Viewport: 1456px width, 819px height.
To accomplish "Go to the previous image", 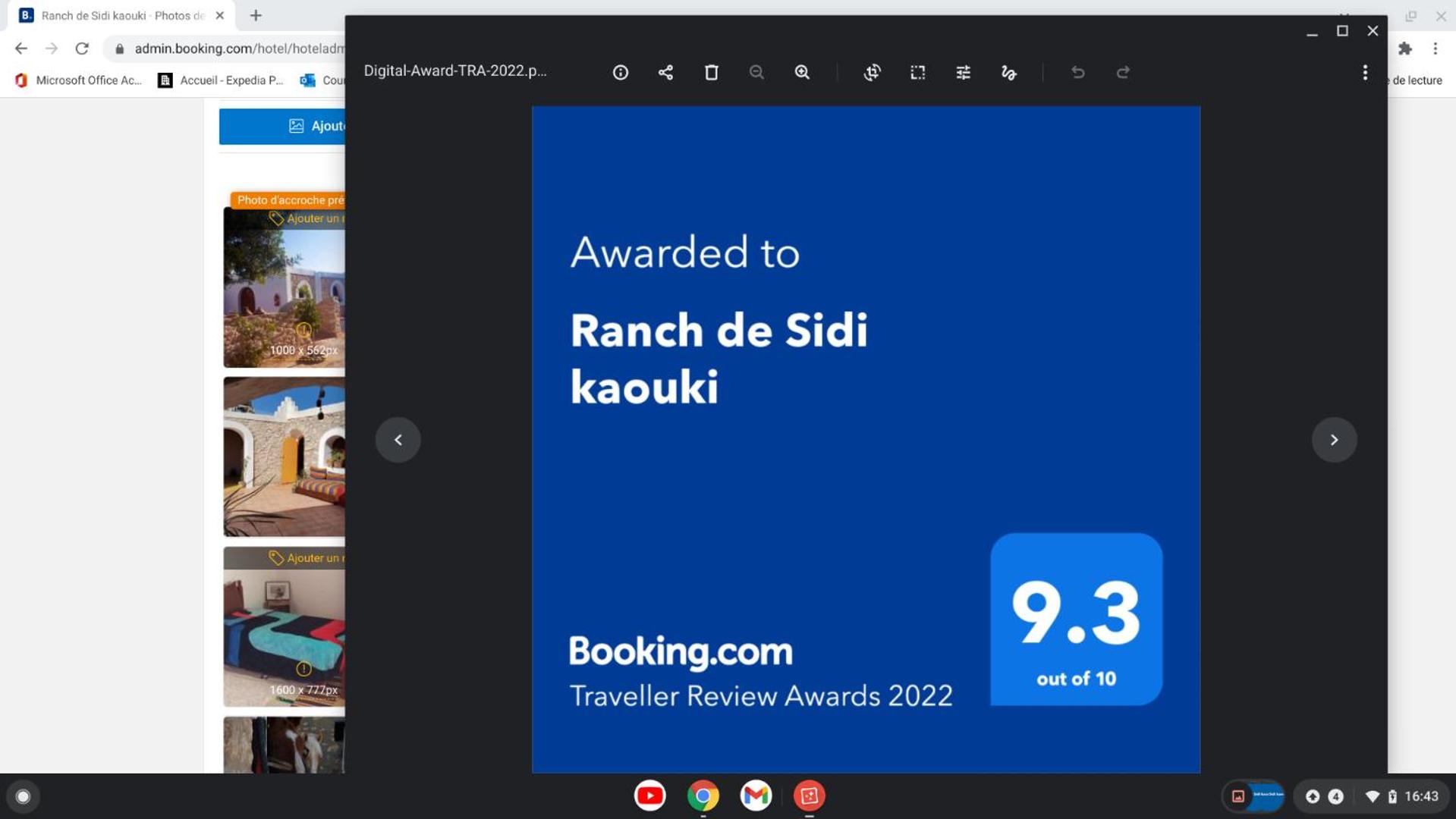I will (x=398, y=440).
